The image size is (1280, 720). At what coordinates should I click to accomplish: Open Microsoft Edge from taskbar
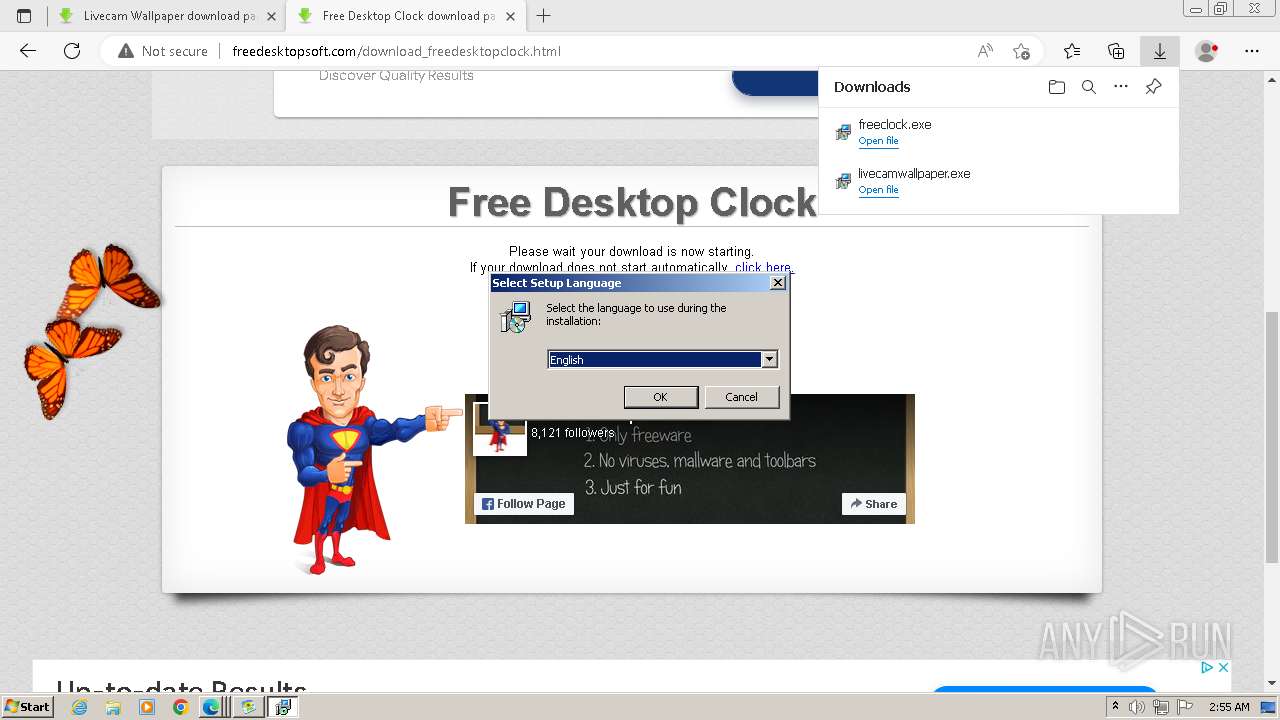(211, 707)
